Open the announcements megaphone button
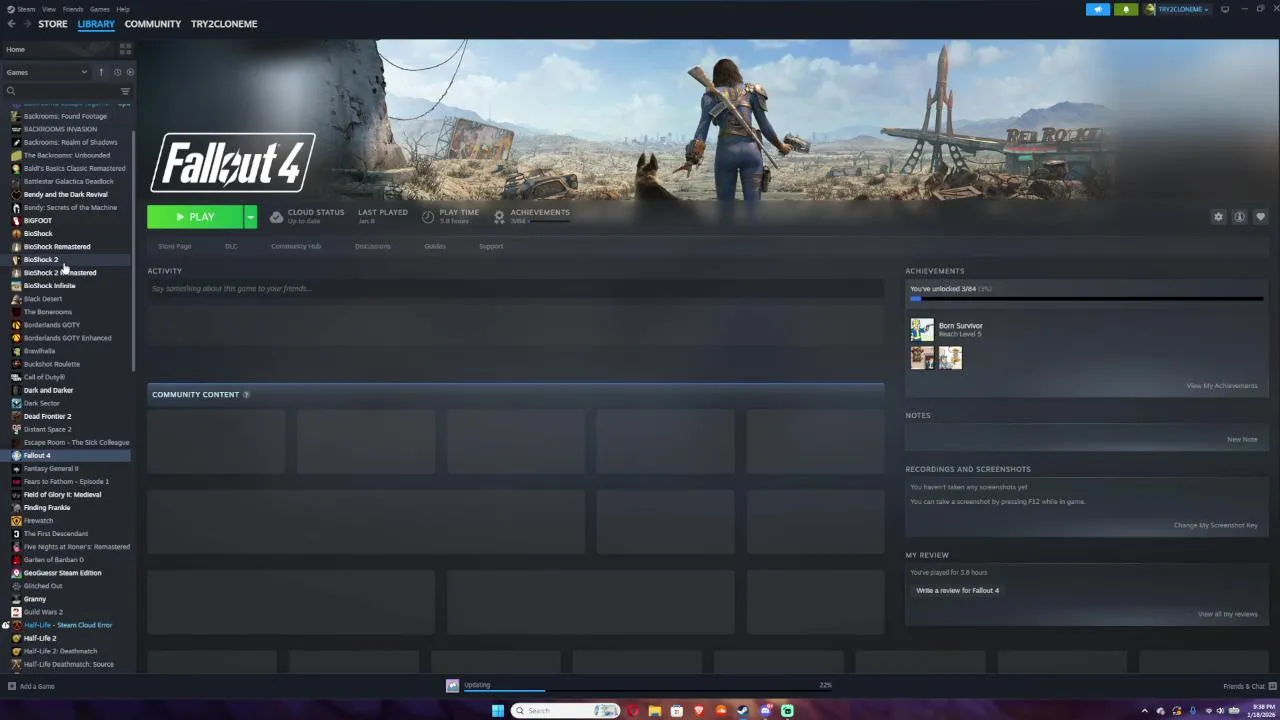The image size is (1280, 720). point(1098,9)
